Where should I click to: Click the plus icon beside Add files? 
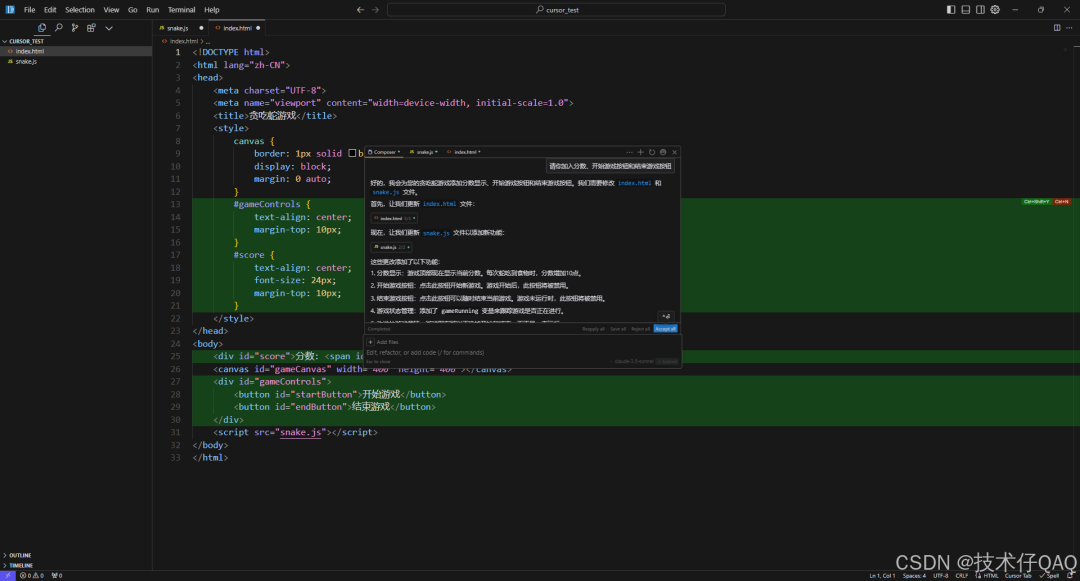tap(371, 342)
